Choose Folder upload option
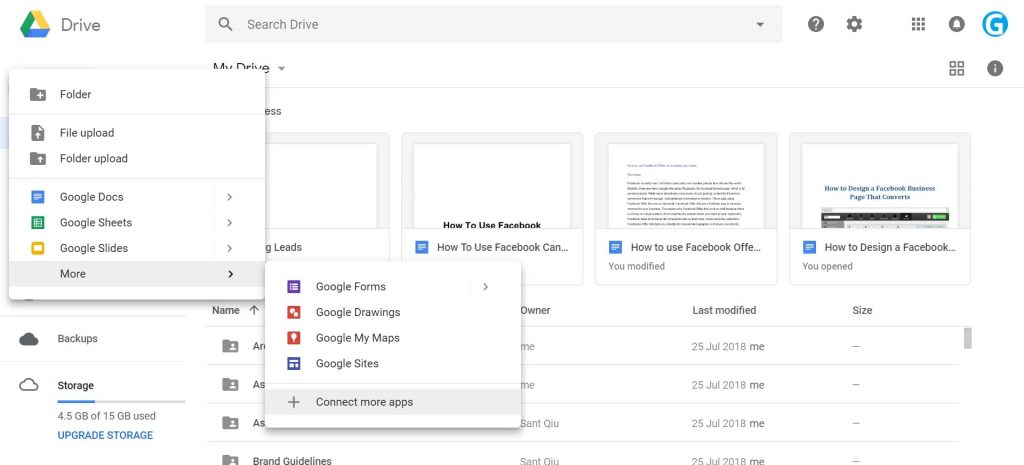 pos(137,158)
